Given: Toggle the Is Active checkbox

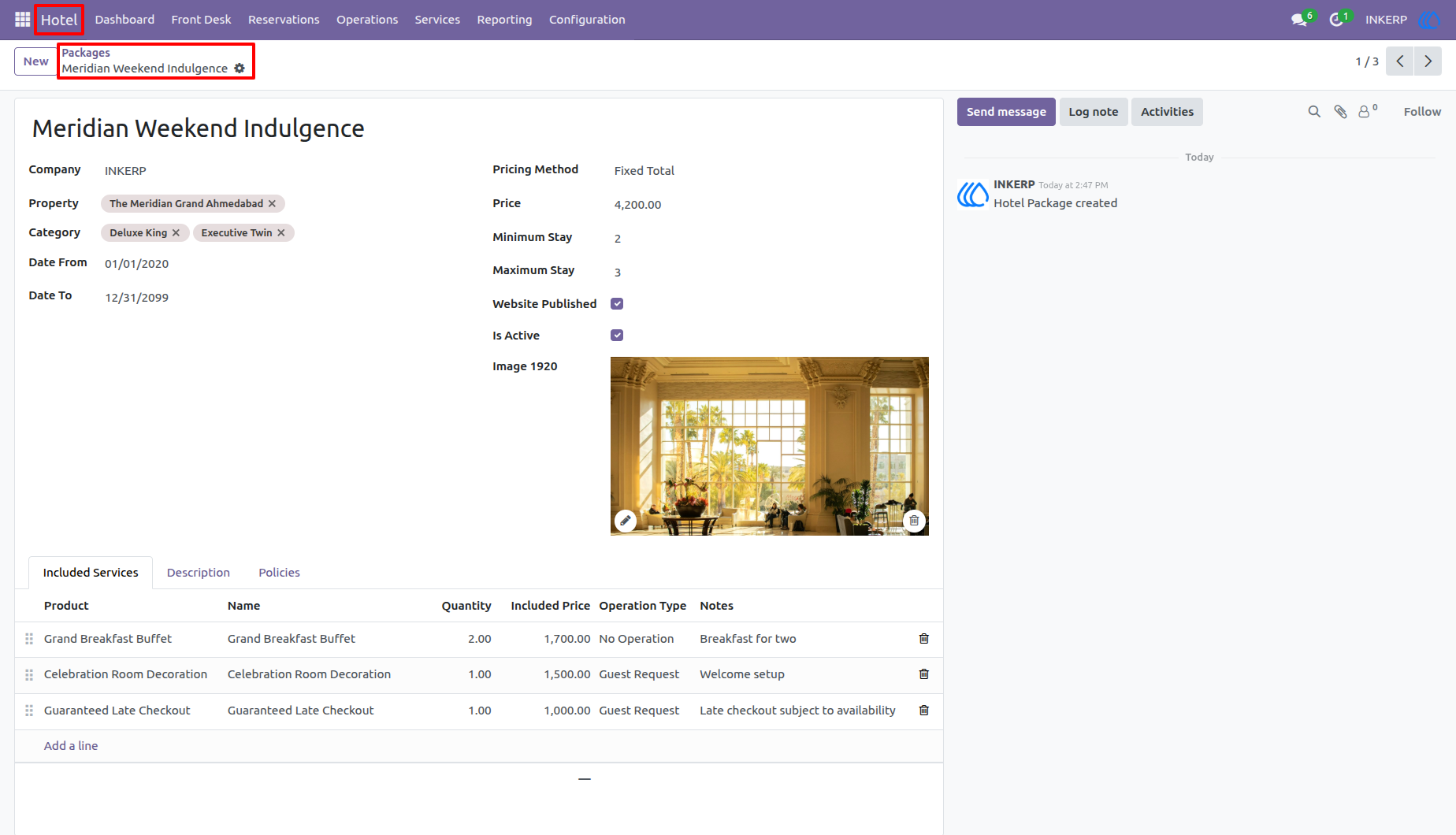Looking at the screenshot, I should click(x=617, y=336).
